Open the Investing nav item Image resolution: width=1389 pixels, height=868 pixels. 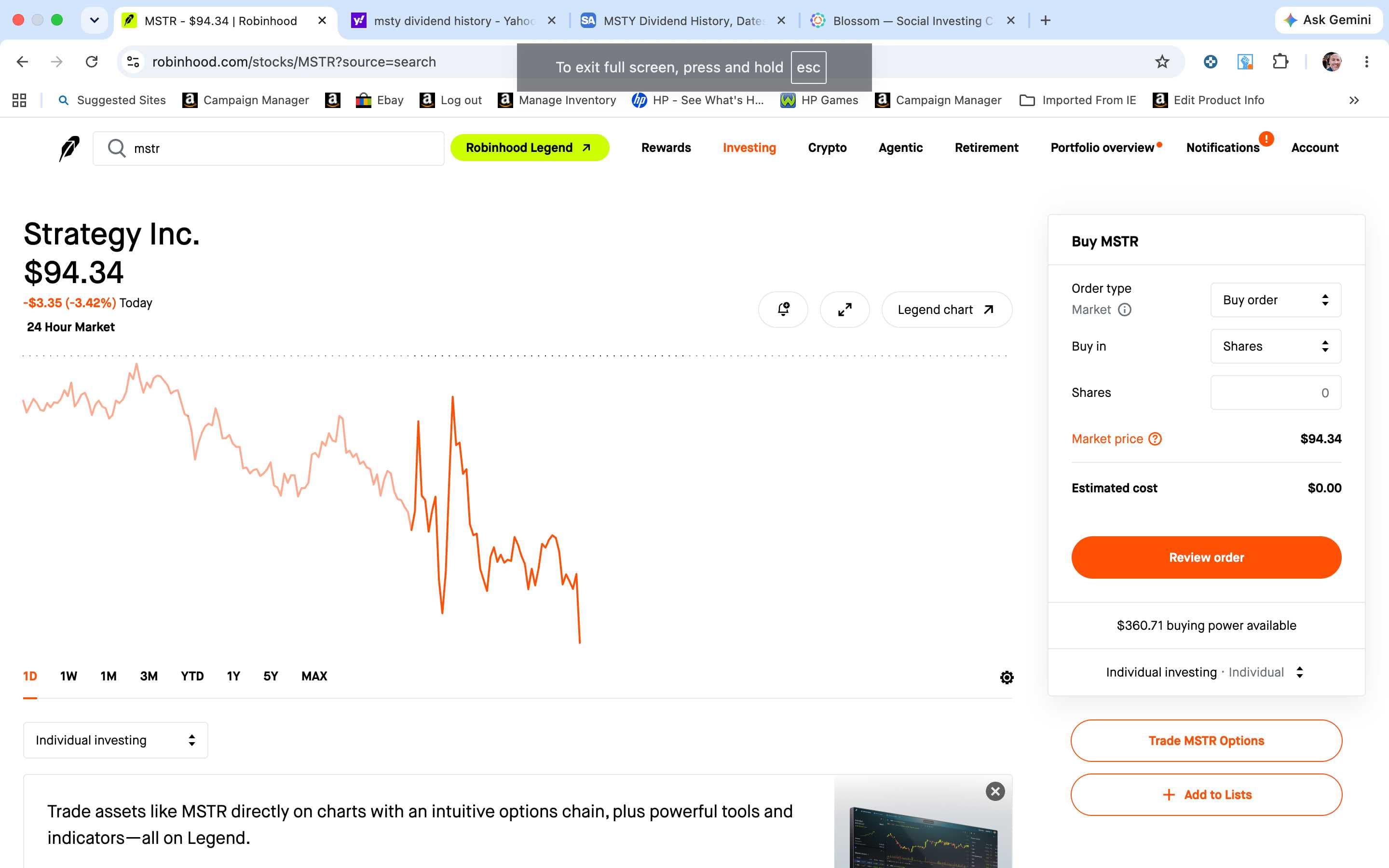[749, 148]
